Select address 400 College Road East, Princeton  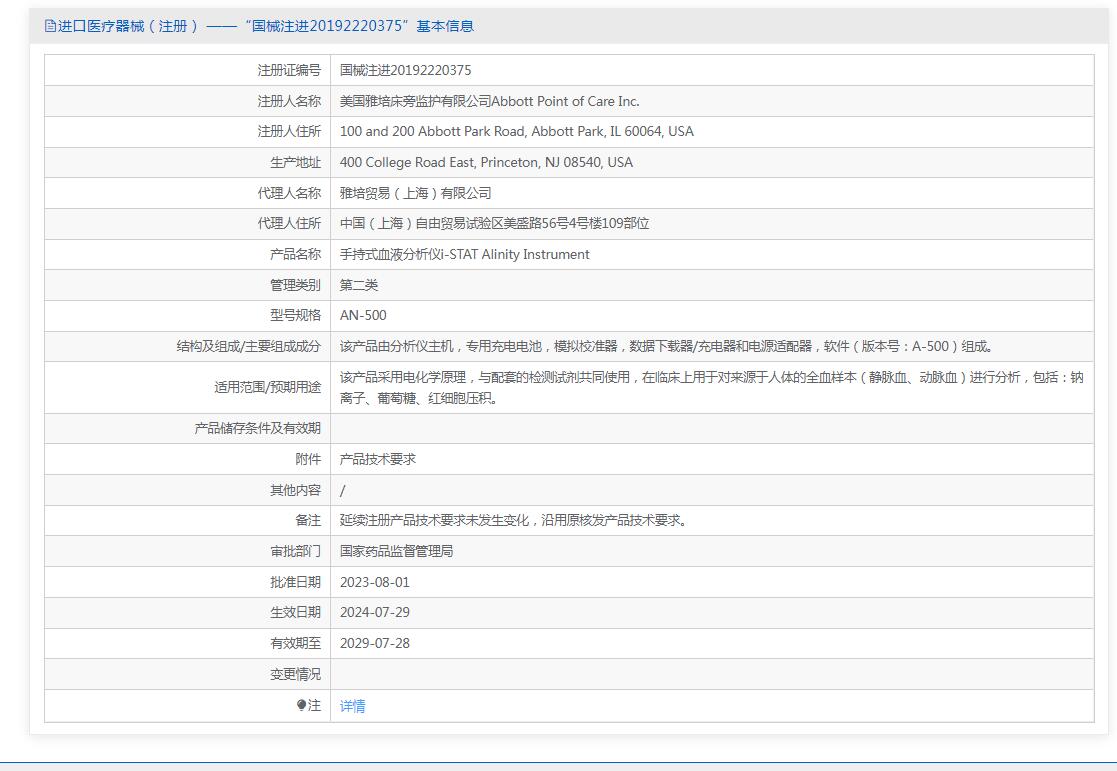tap(440, 162)
